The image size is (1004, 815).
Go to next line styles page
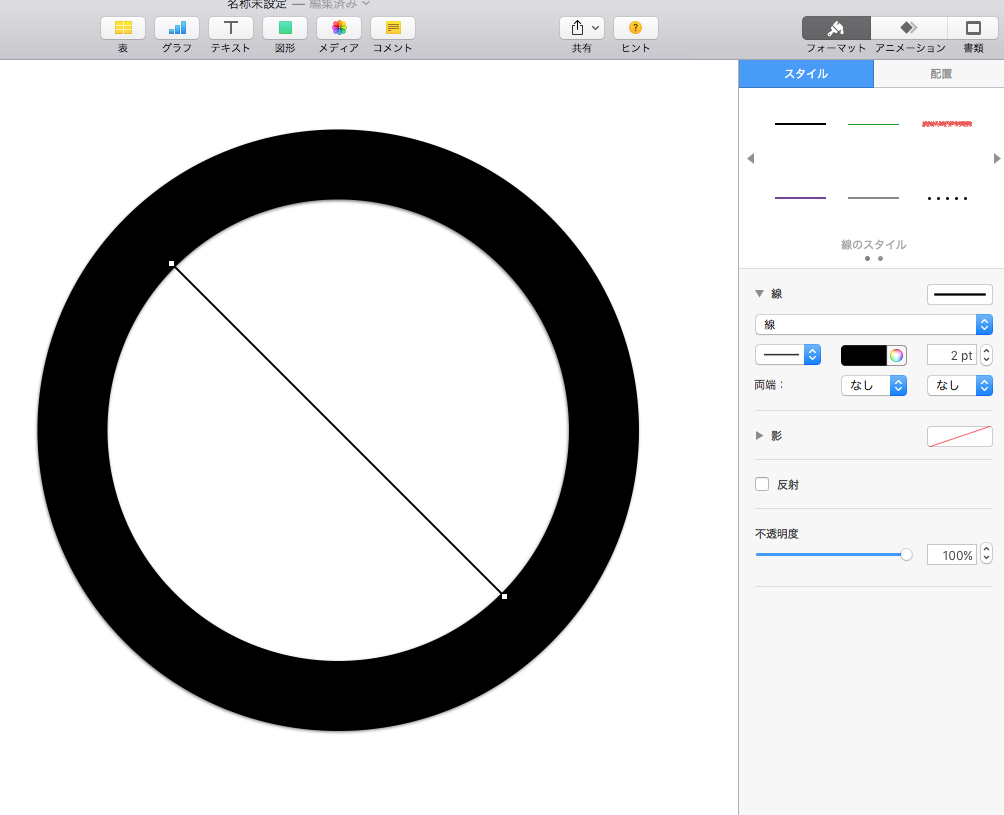tap(997, 158)
